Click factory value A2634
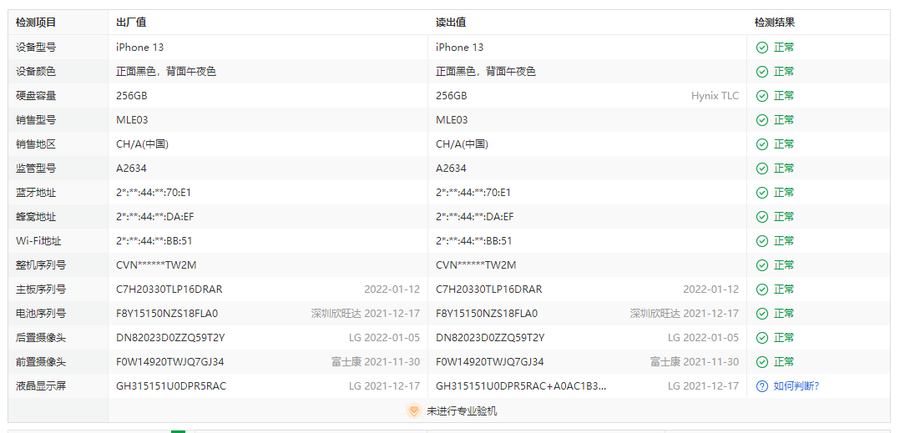 (131, 168)
